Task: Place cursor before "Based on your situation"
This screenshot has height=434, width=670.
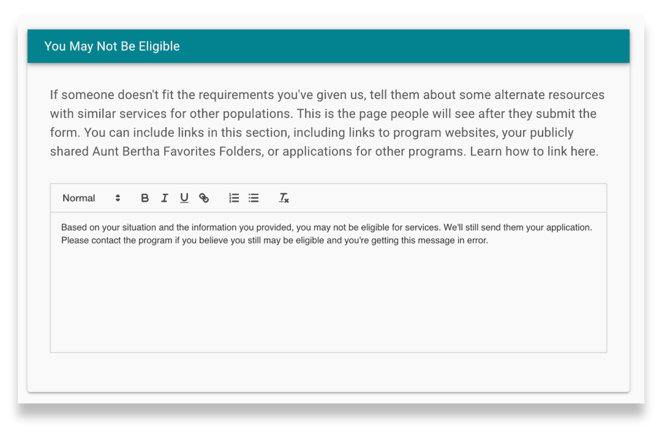Action: pyautogui.click(x=61, y=227)
